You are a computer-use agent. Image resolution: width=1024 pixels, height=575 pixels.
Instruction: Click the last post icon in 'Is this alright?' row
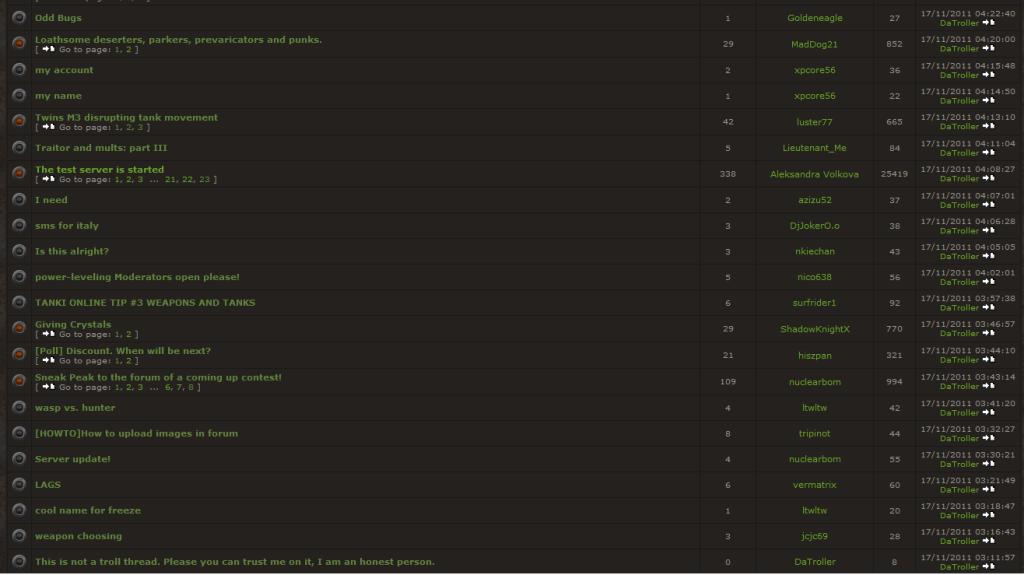click(x=988, y=256)
